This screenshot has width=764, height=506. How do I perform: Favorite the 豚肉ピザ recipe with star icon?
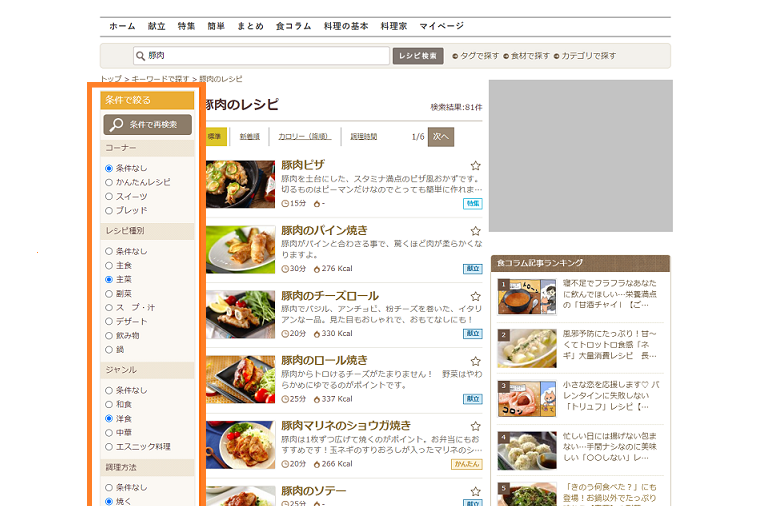pyautogui.click(x=476, y=166)
